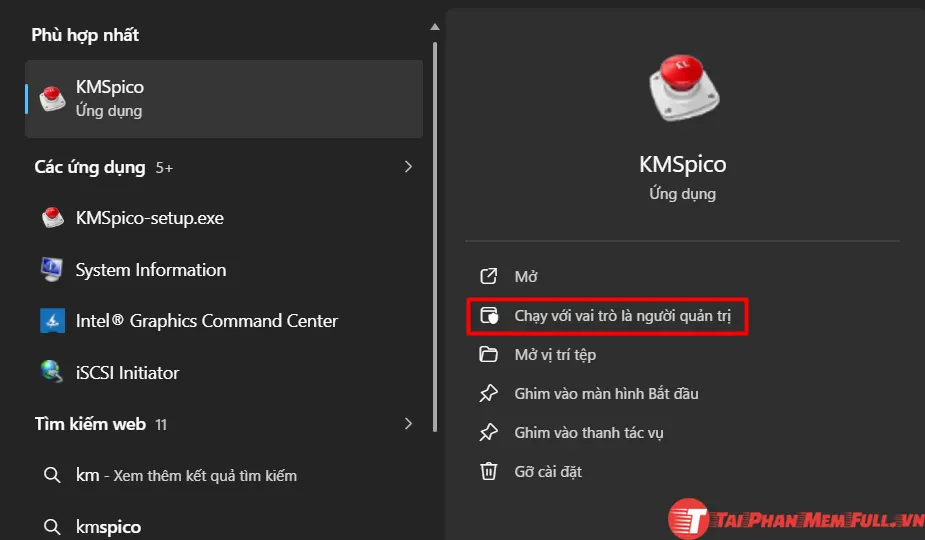Choose Gỡ cài đặt to uninstall

pos(683,472)
